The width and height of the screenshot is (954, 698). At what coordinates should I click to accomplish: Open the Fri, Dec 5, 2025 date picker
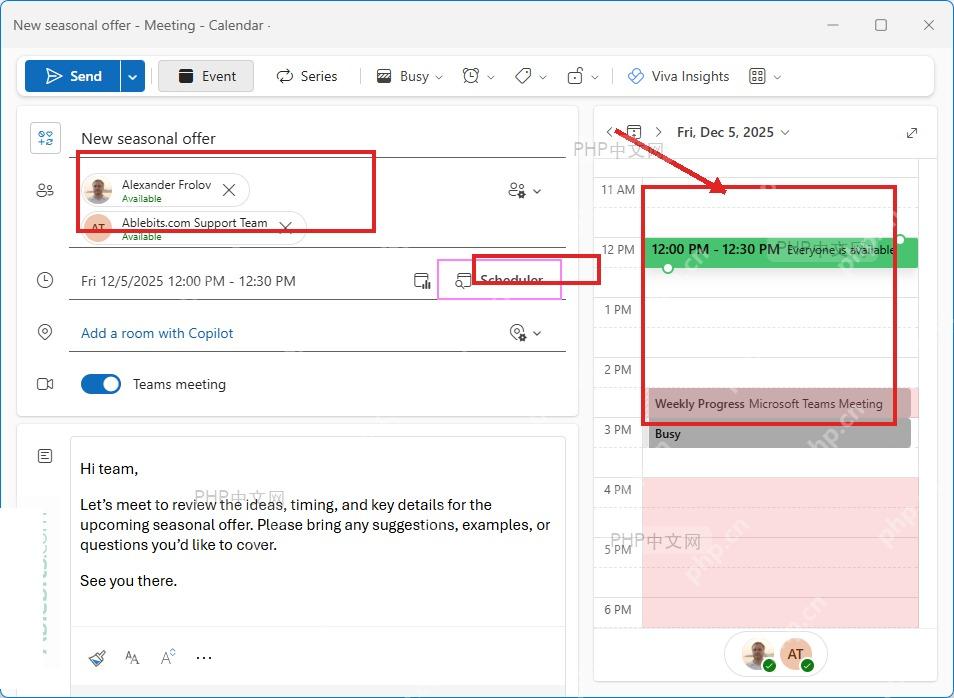pos(733,132)
